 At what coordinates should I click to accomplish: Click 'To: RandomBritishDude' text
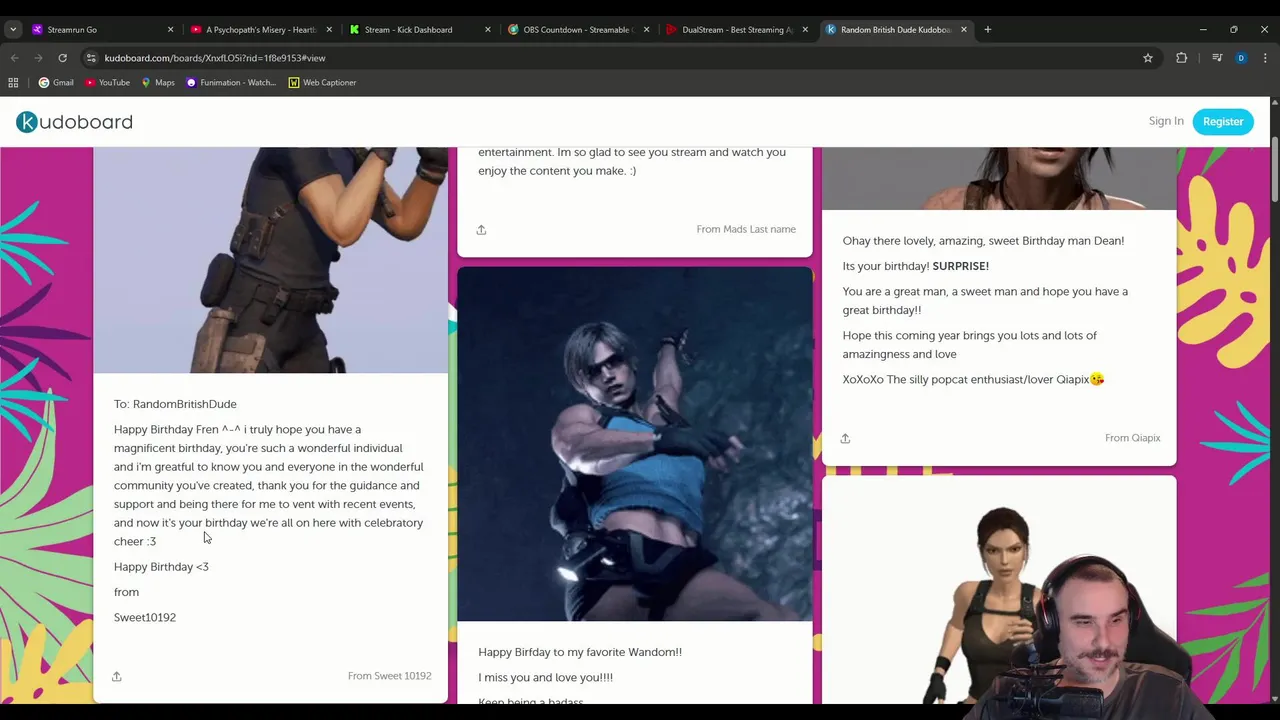[175, 404]
